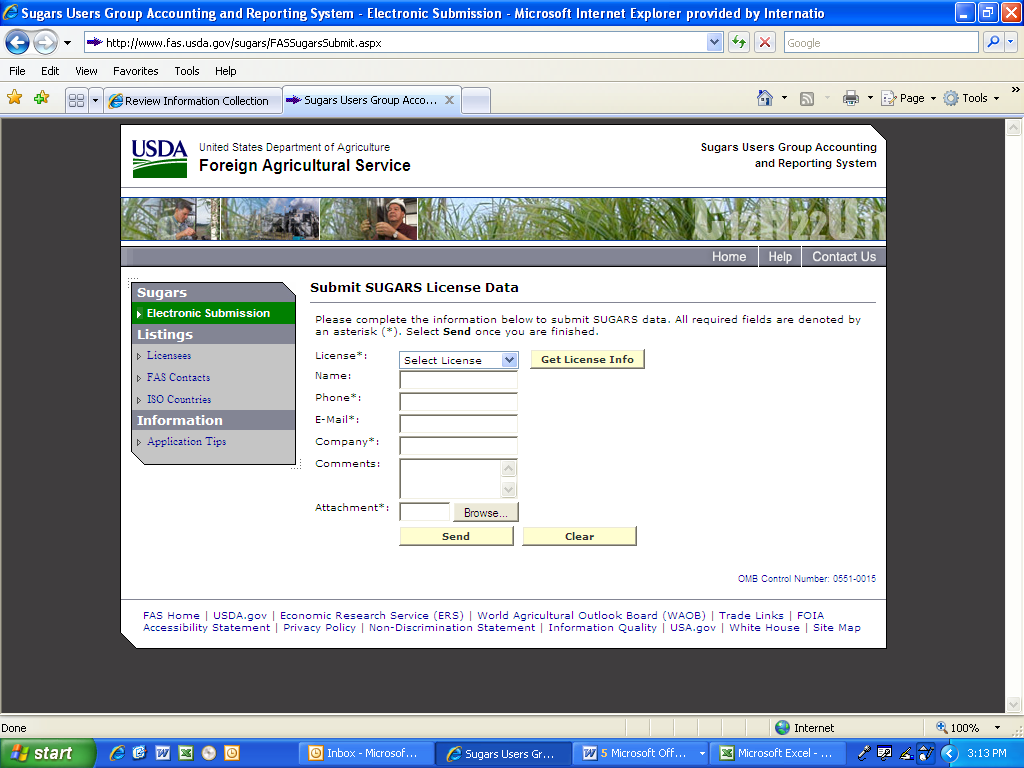Image resolution: width=1024 pixels, height=768 pixels.
Task: Click the Google search box
Action: [880, 43]
